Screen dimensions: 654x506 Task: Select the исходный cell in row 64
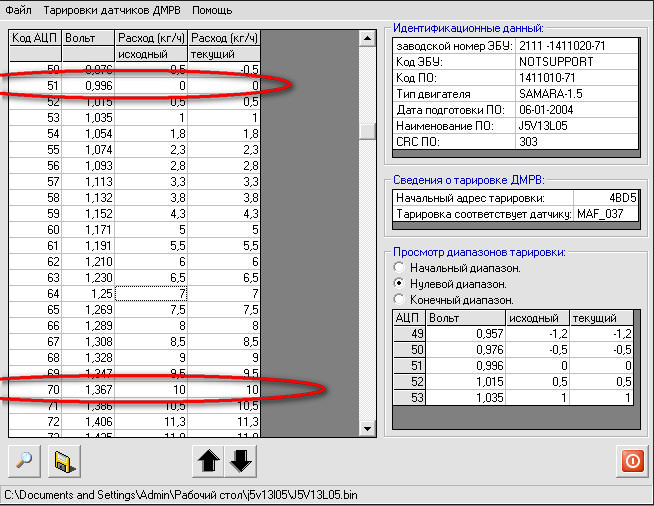click(x=151, y=294)
